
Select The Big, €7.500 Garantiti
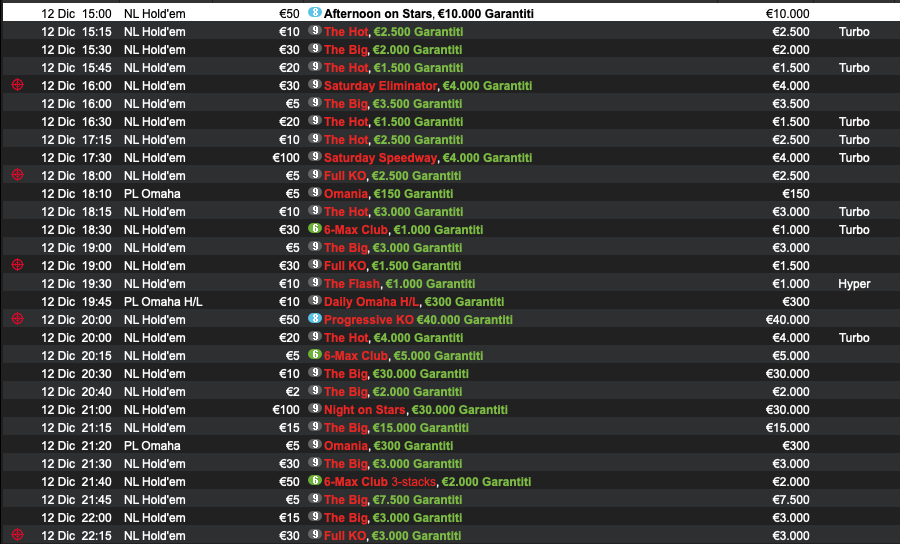coord(393,500)
